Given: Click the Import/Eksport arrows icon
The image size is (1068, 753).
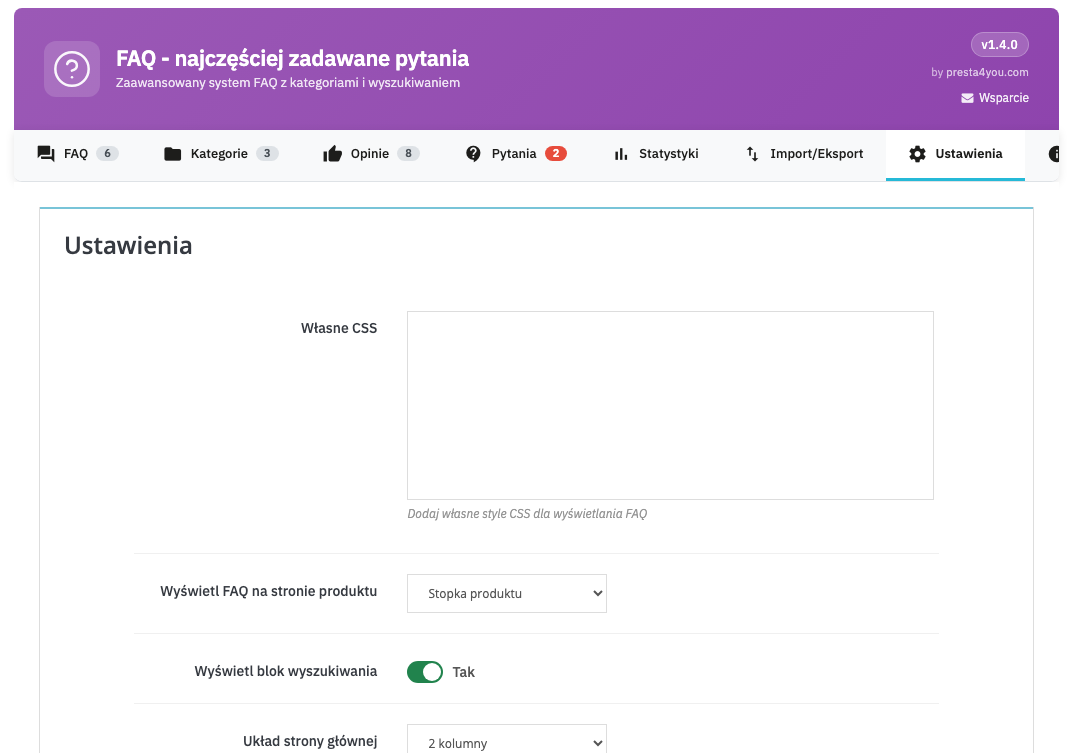Looking at the screenshot, I should [752, 154].
